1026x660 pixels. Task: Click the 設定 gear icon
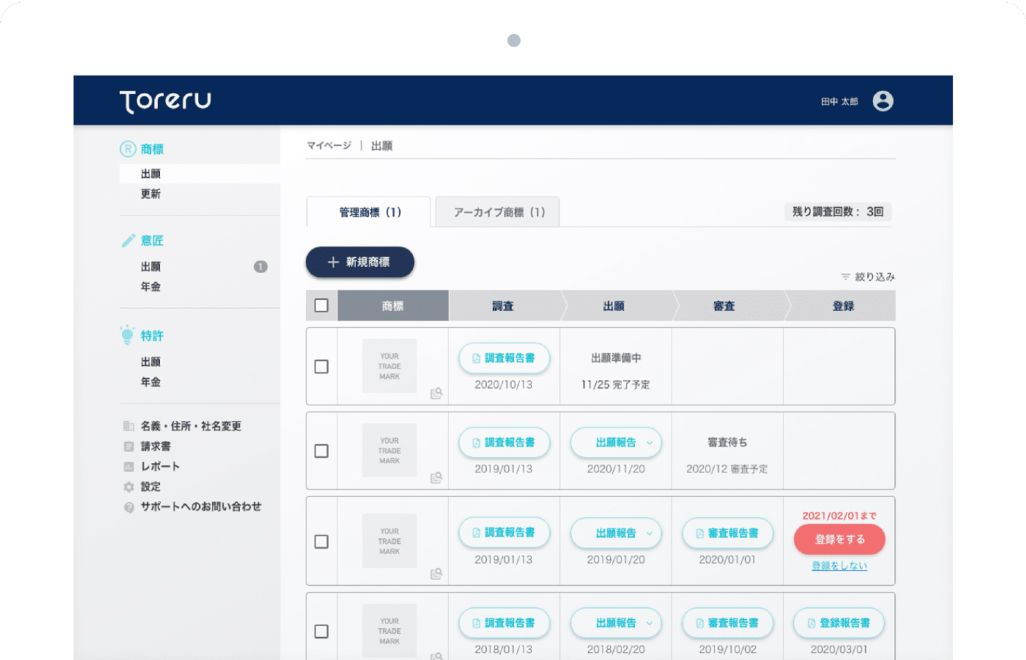point(129,487)
